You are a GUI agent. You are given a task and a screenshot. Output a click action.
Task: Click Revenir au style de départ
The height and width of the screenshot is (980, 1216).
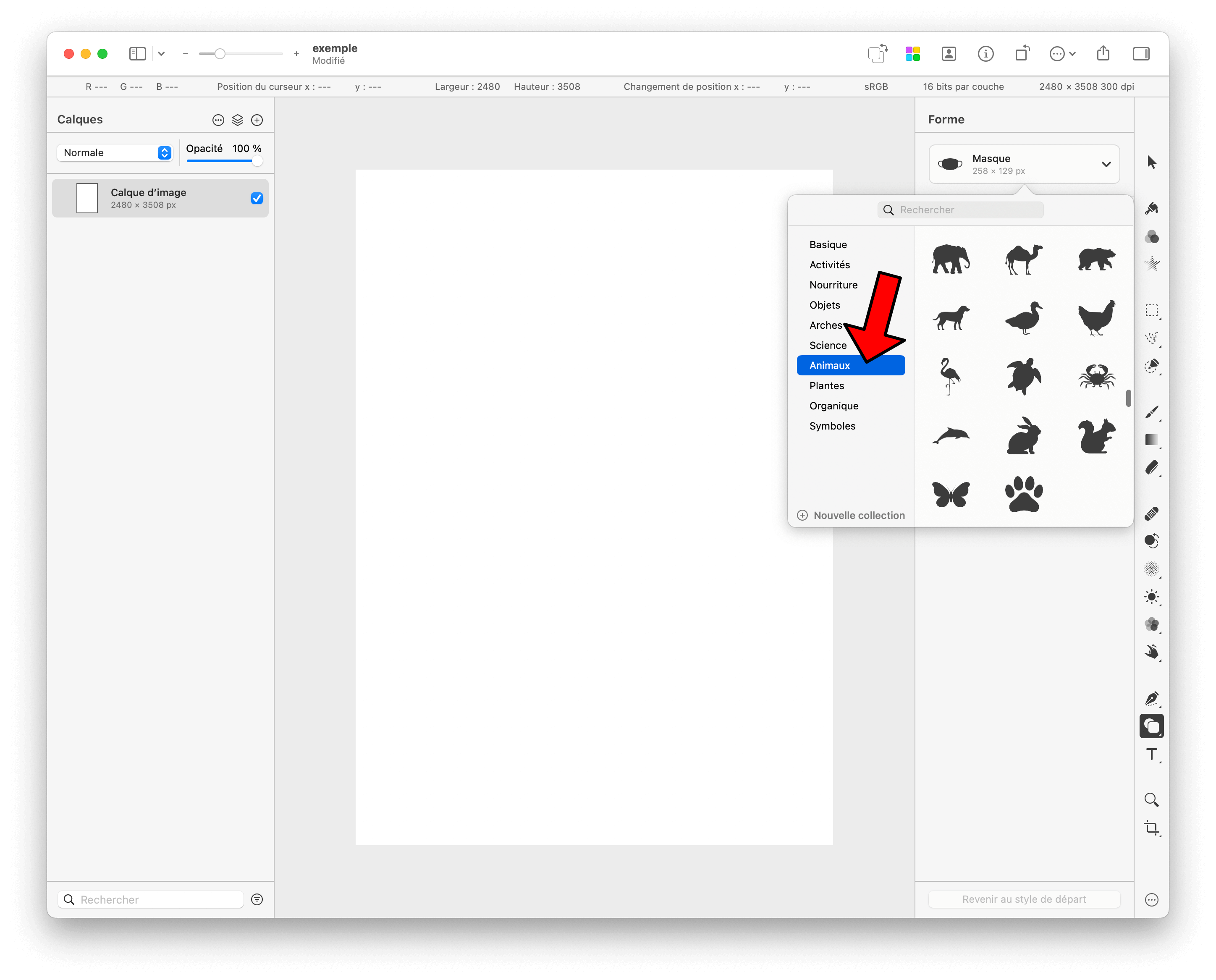[x=1024, y=899]
